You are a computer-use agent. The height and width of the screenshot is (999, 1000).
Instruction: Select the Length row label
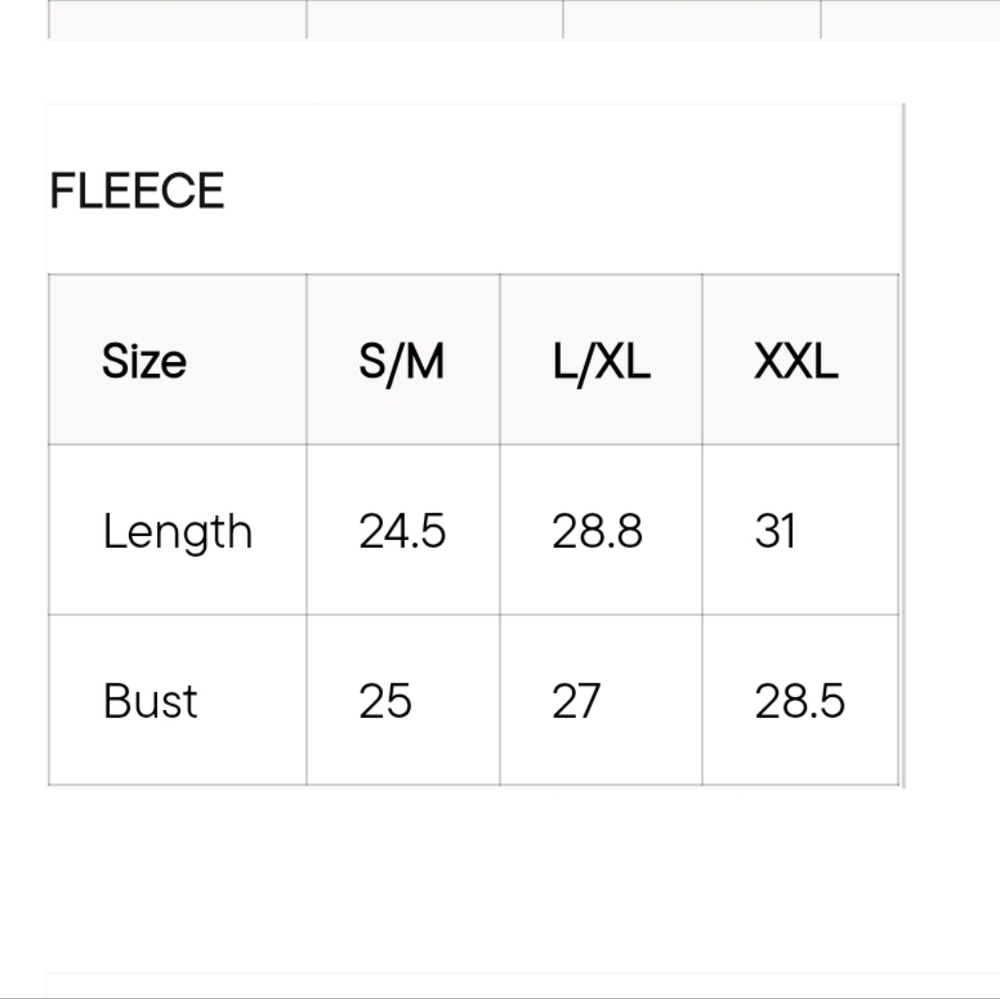[x=177, y=530]
